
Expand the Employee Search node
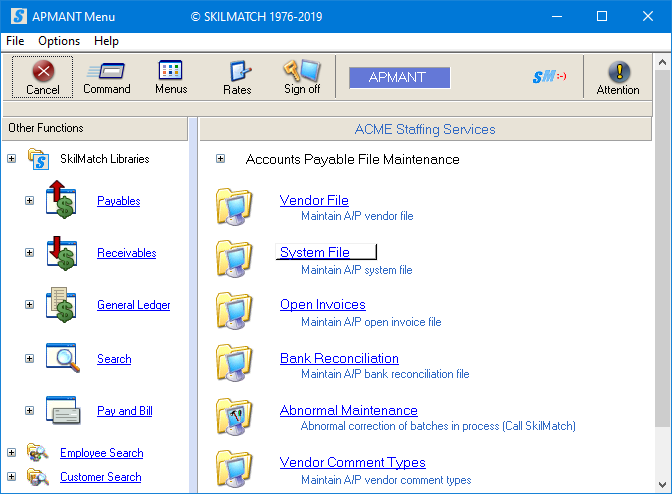pyautogui.click(x=12, y=452)
